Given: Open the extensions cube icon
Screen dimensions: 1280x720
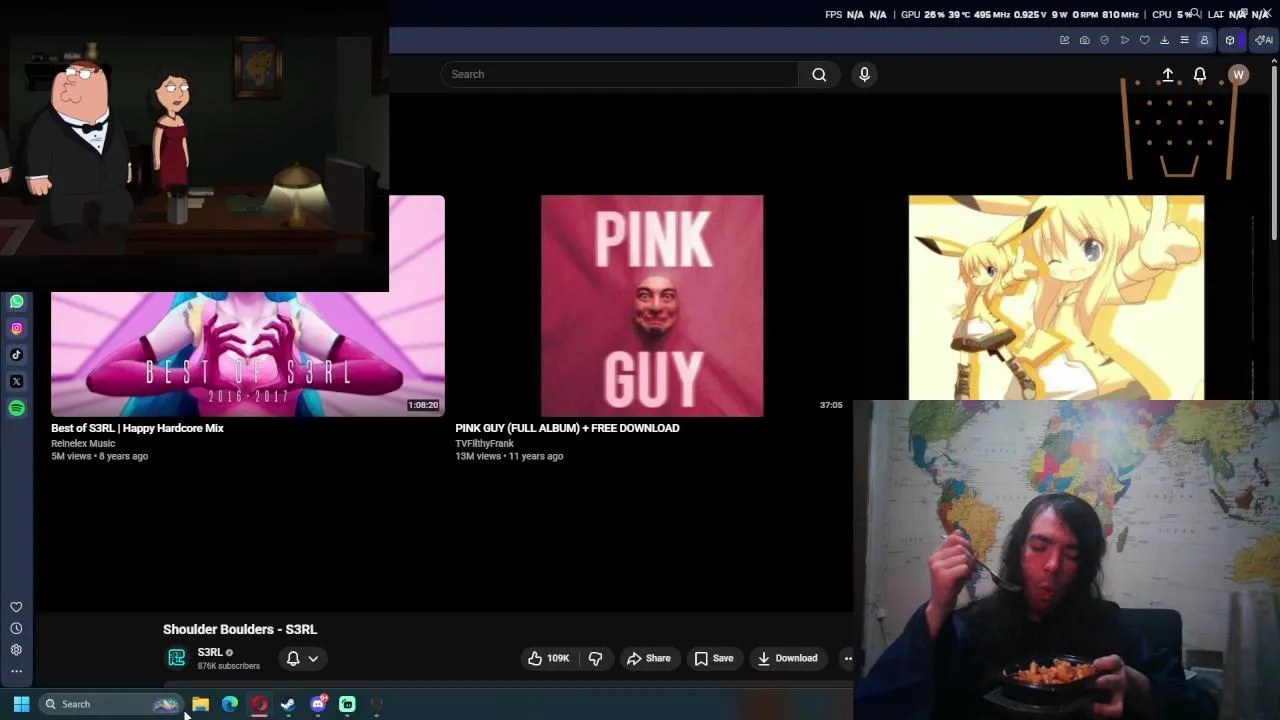Looking at the screenshot, I should [1230, 40].
